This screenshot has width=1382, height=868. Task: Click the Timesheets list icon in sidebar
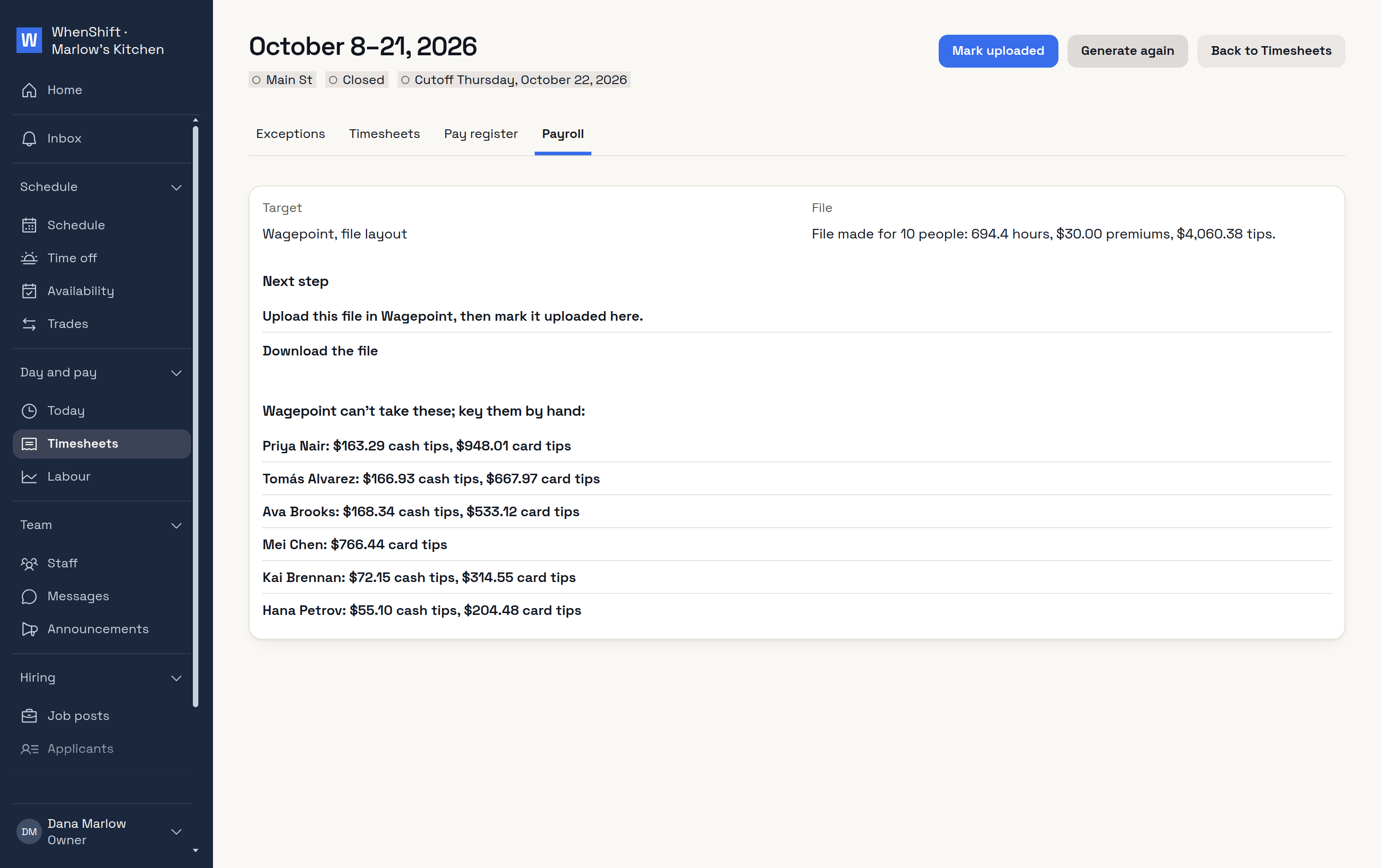pos(29,444)
